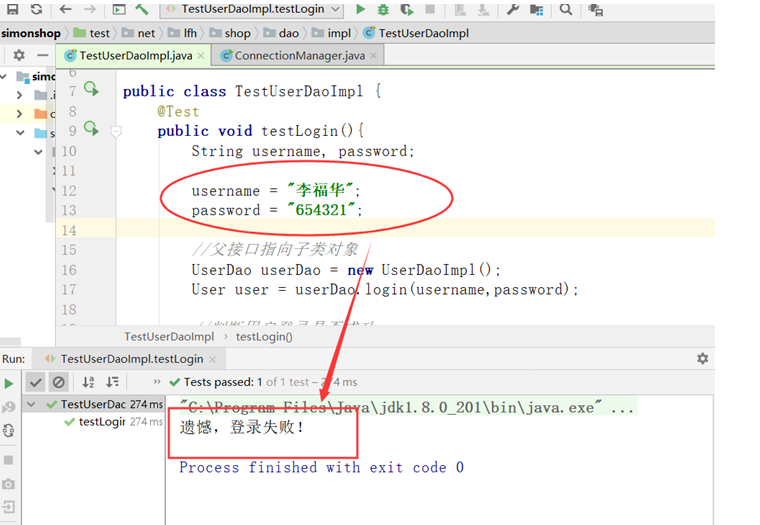Click the Synchronize refresh icon

(x=36, y=9)
